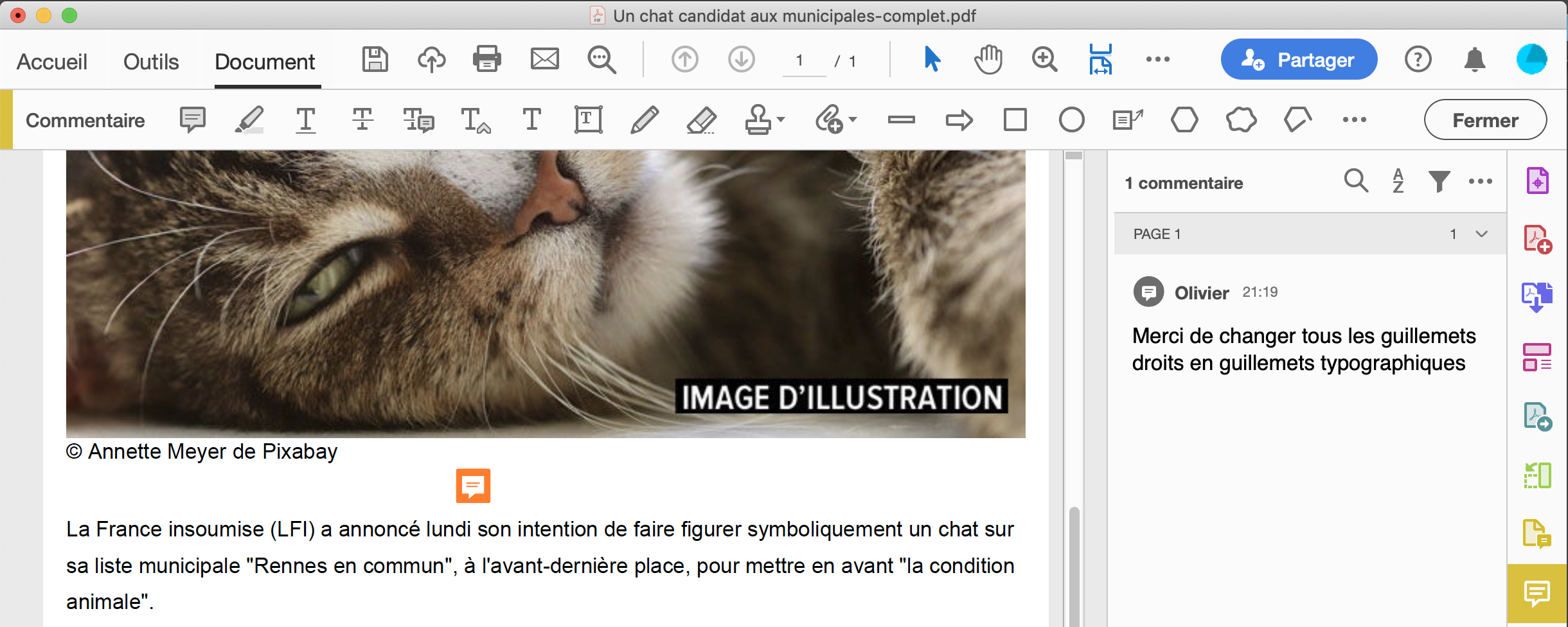The image size is (1568, 627).
Task: Open notifications bell
Action: [1475, 60]
